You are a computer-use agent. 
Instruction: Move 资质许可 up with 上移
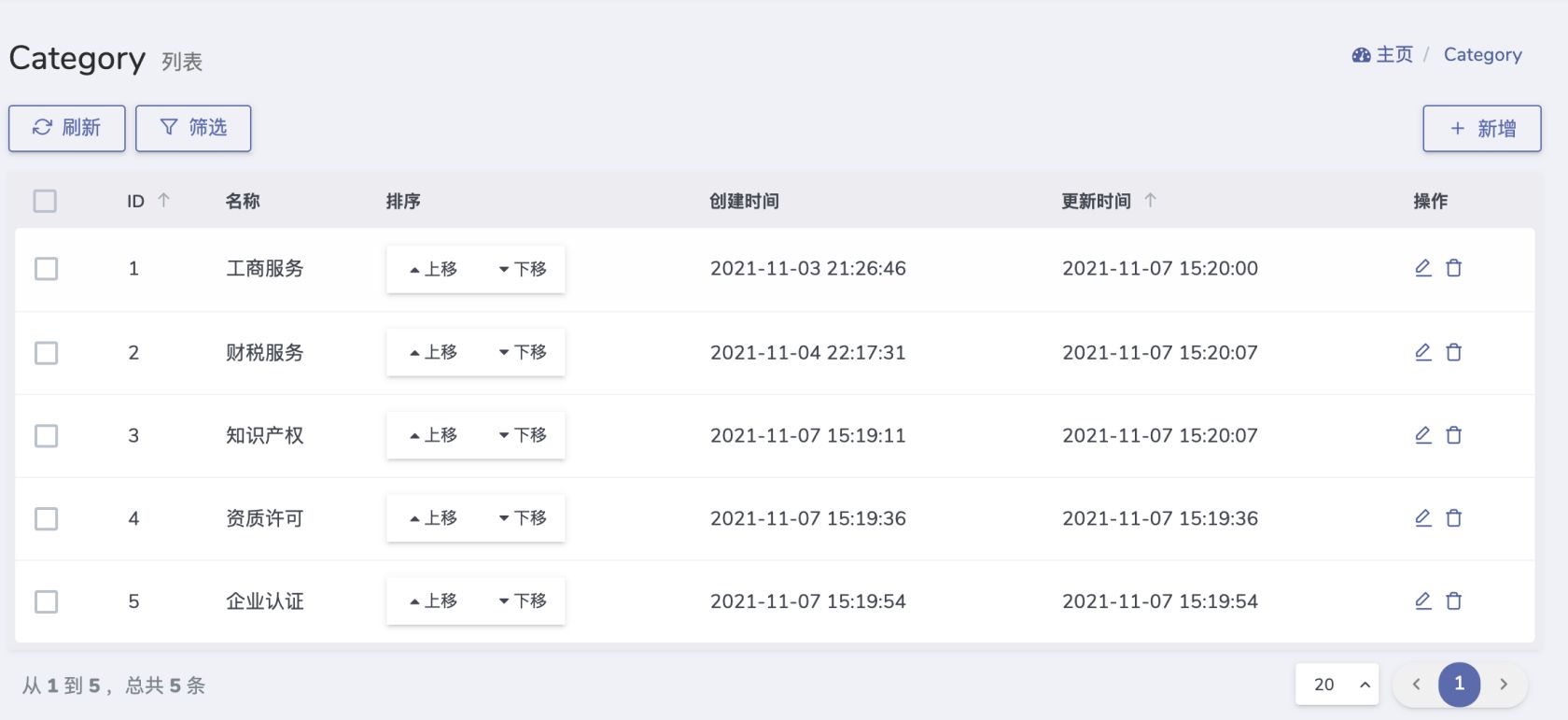pyautogui.click(x=432, y=518)
